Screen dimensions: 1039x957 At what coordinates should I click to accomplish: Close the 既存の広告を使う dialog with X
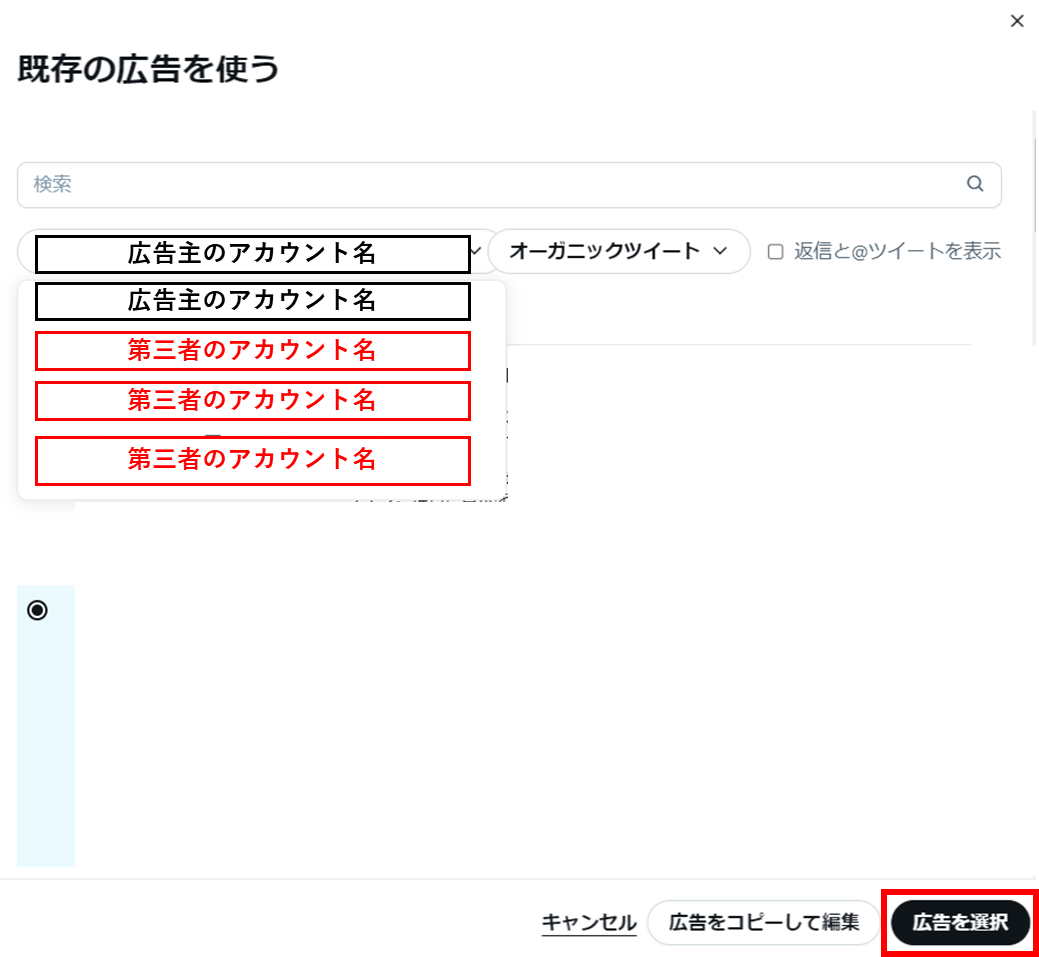click(1017, 21)
